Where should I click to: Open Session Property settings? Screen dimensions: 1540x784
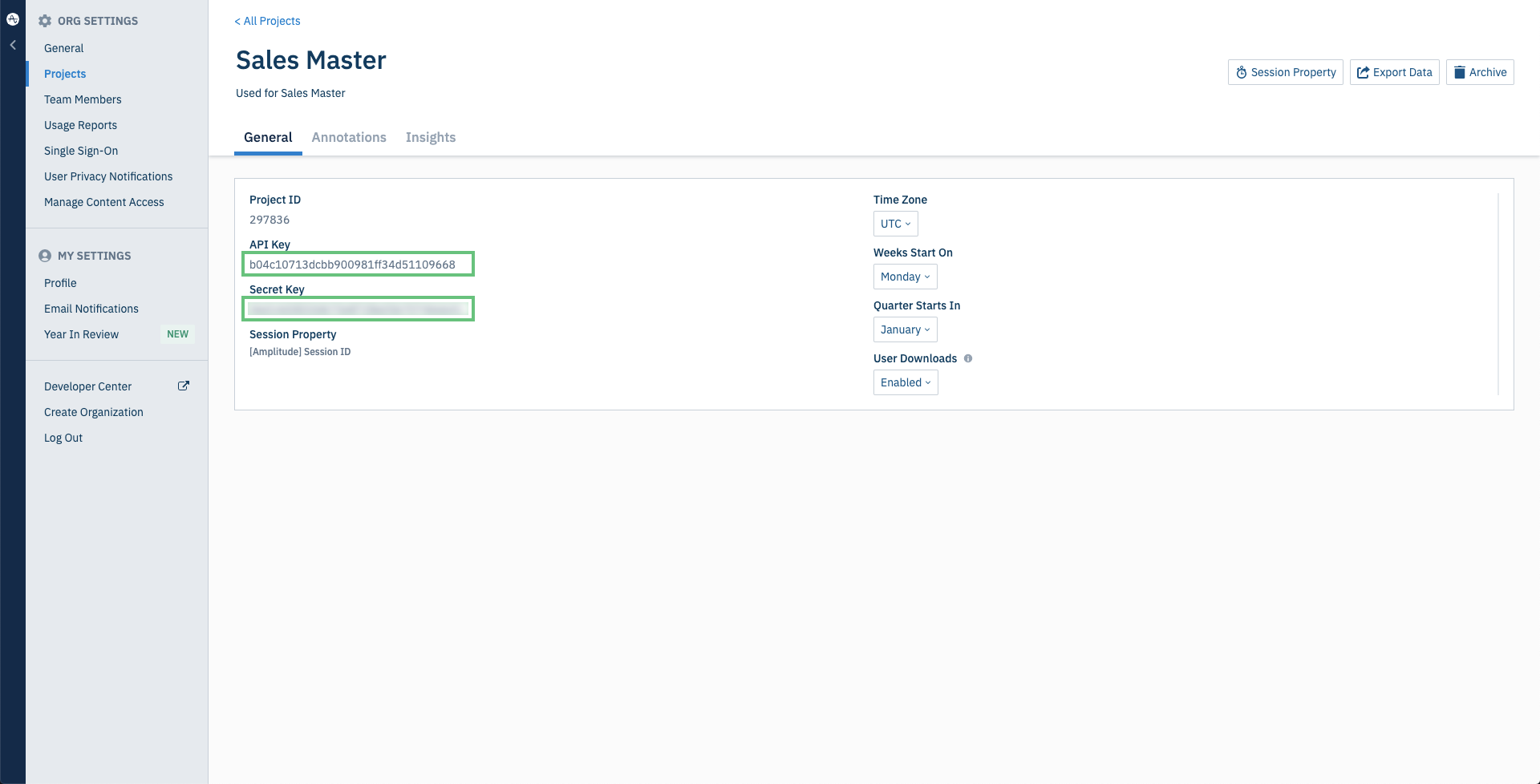point(1285,72)
